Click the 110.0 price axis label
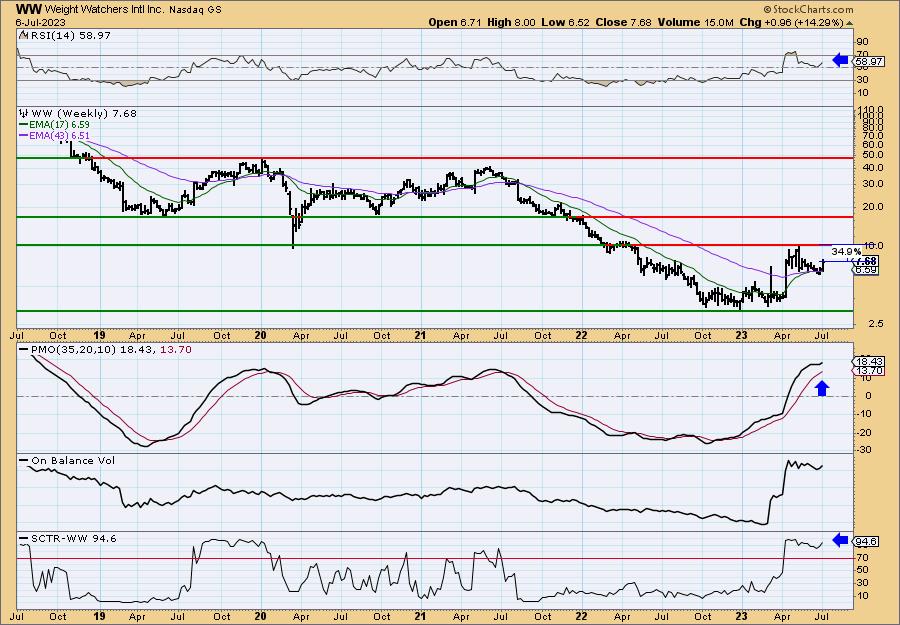Screen dimensions: 900x625 (870, 109)
